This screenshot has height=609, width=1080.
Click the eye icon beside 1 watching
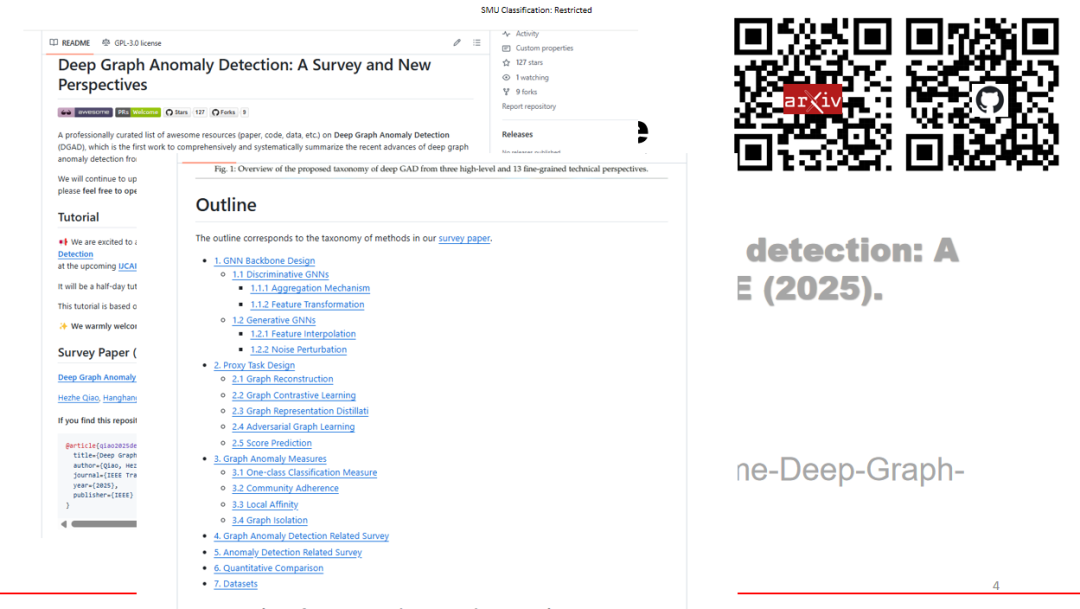coord(506,77)
